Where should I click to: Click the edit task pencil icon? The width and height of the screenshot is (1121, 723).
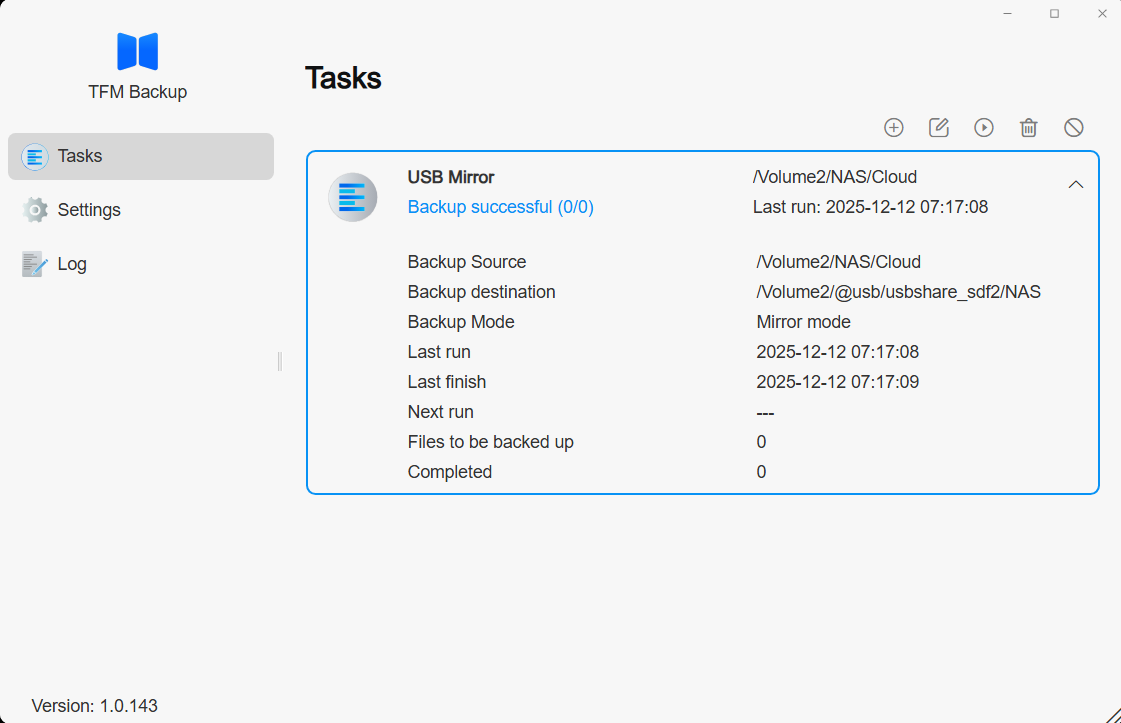pos(939,127)
